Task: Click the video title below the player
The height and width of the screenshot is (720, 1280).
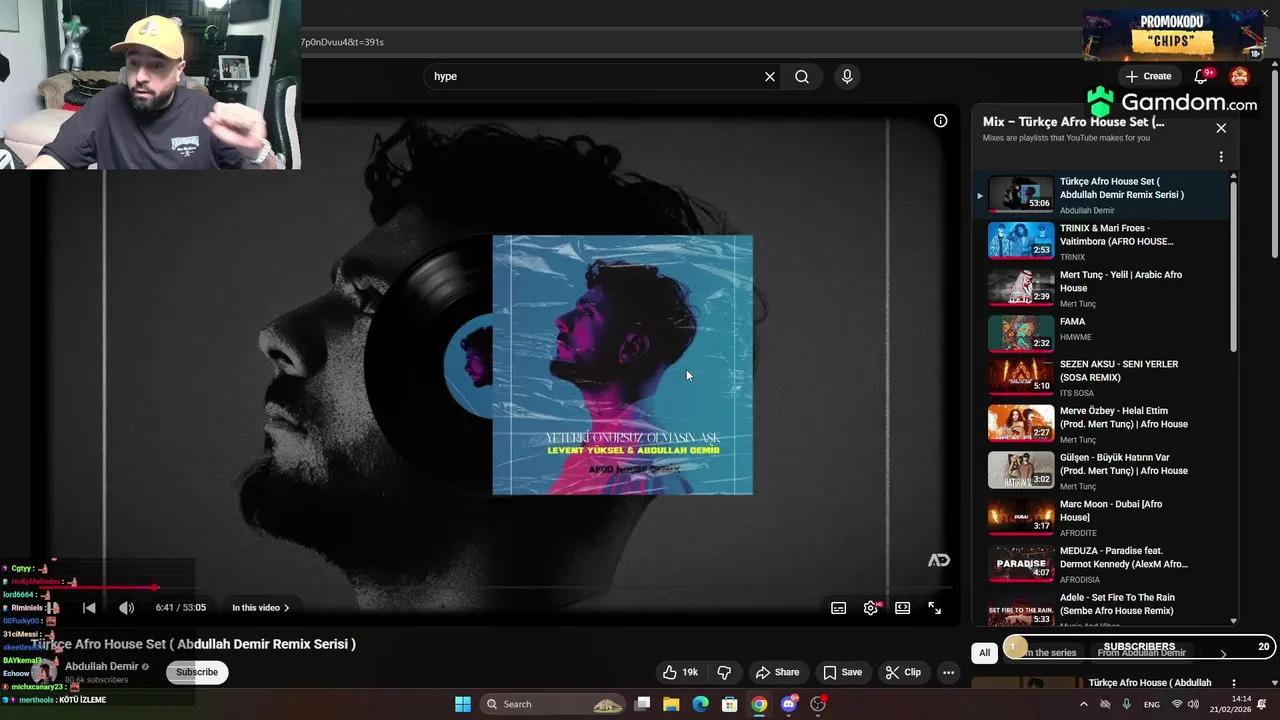Action: (193, 644)
